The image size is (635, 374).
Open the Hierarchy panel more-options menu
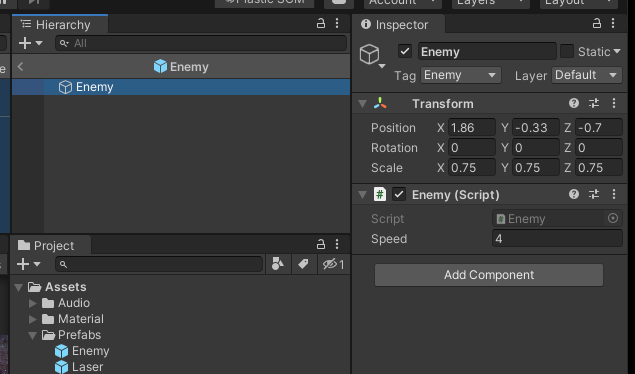tap(337, 23)
